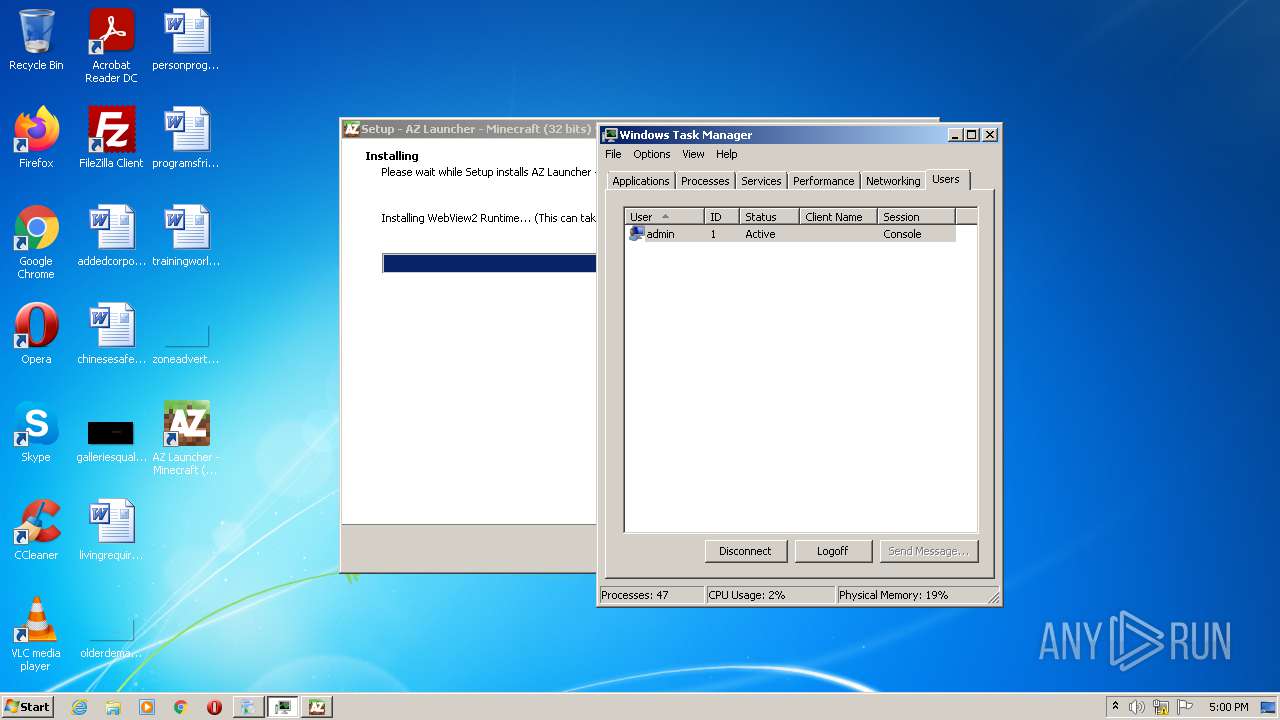Screen dimensions: 1280x720
Task: Open the Action Center flag icon
Action: pyautogui.click(x=1184, y=707)
